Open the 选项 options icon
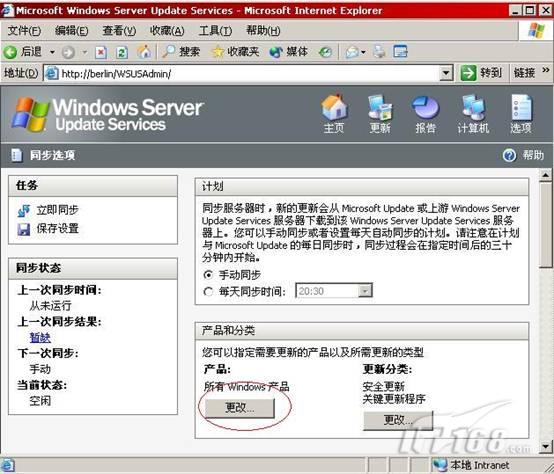Viewport: 554px width, 474px height. 521,108
